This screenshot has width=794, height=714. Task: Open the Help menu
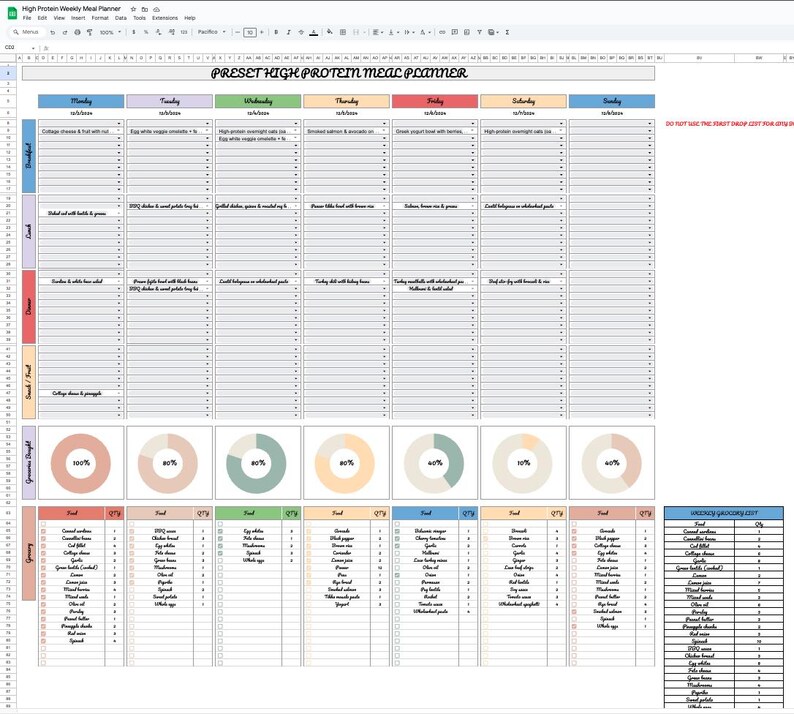pos(190,18)
